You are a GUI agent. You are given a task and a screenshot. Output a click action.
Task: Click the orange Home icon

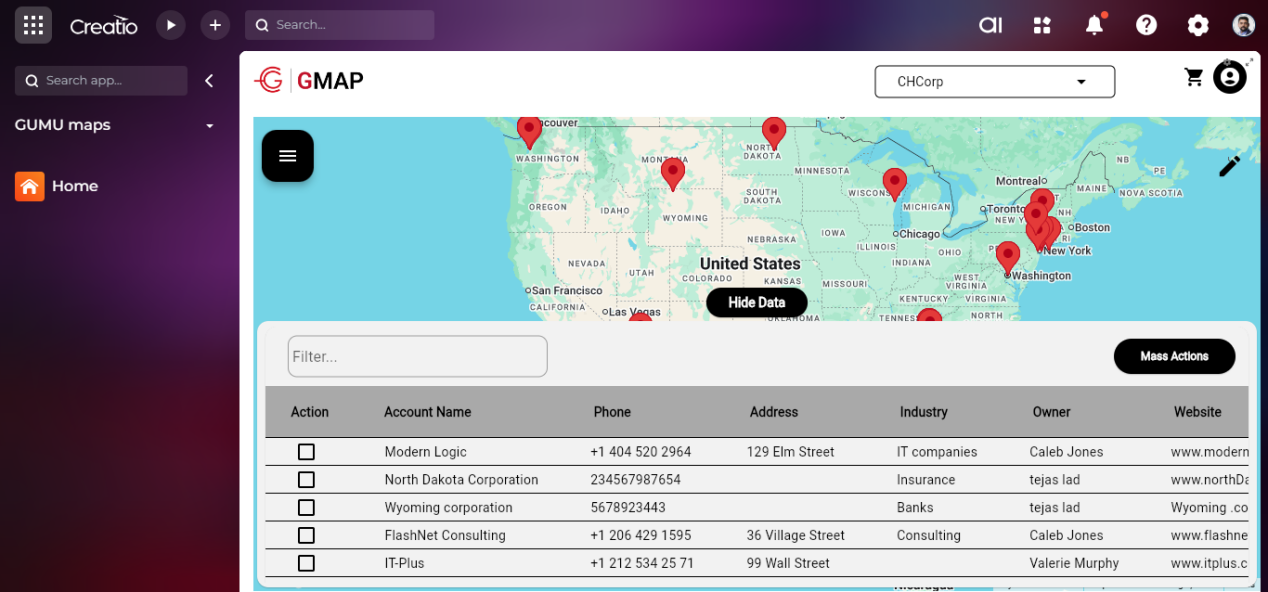[30, 186]
